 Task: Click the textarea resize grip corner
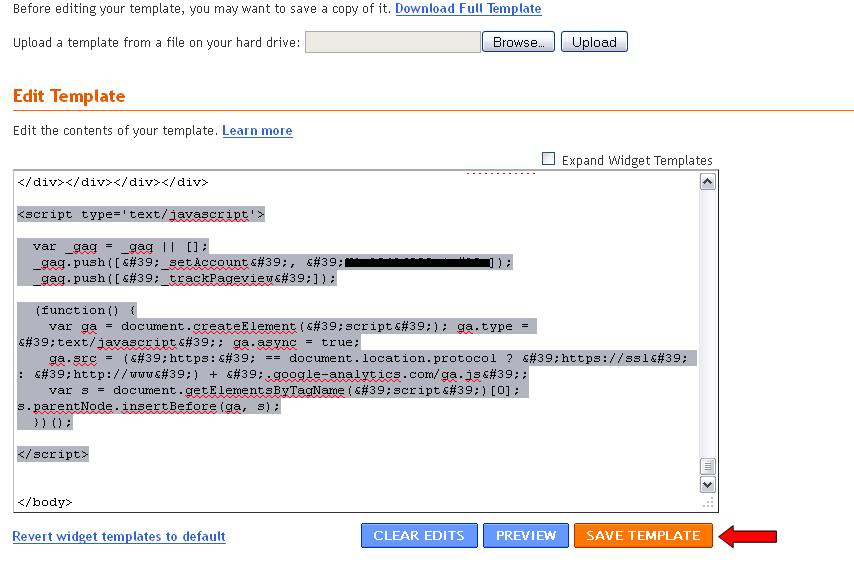(x=708, y=503)
